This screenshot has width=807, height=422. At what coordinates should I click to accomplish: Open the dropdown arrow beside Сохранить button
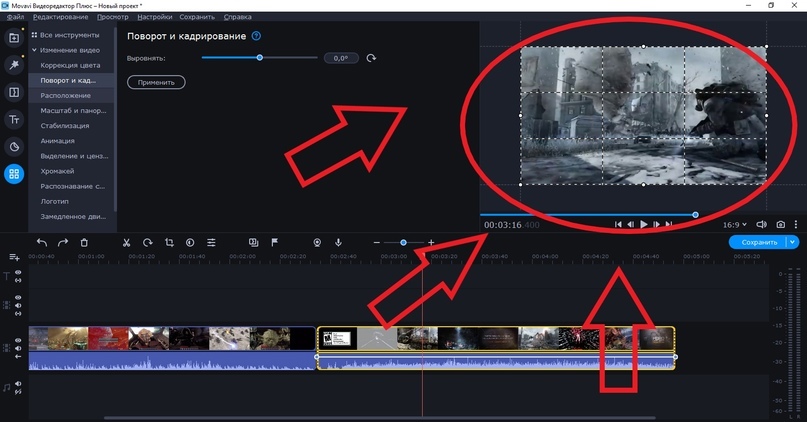pos(793,242)
